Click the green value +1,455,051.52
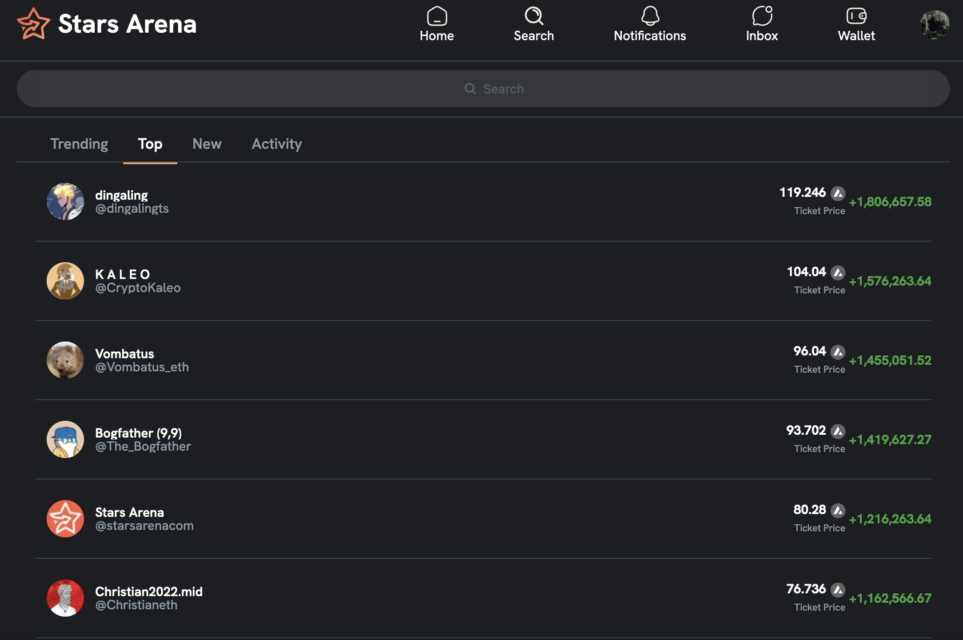Viewport: 963px width, 640px height. coord(890,361)
